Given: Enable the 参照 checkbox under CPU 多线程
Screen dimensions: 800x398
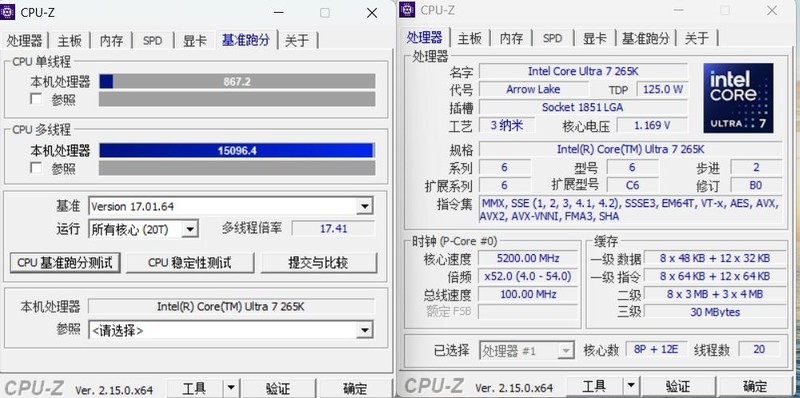Looking at the screenshot, I should 36,168.
